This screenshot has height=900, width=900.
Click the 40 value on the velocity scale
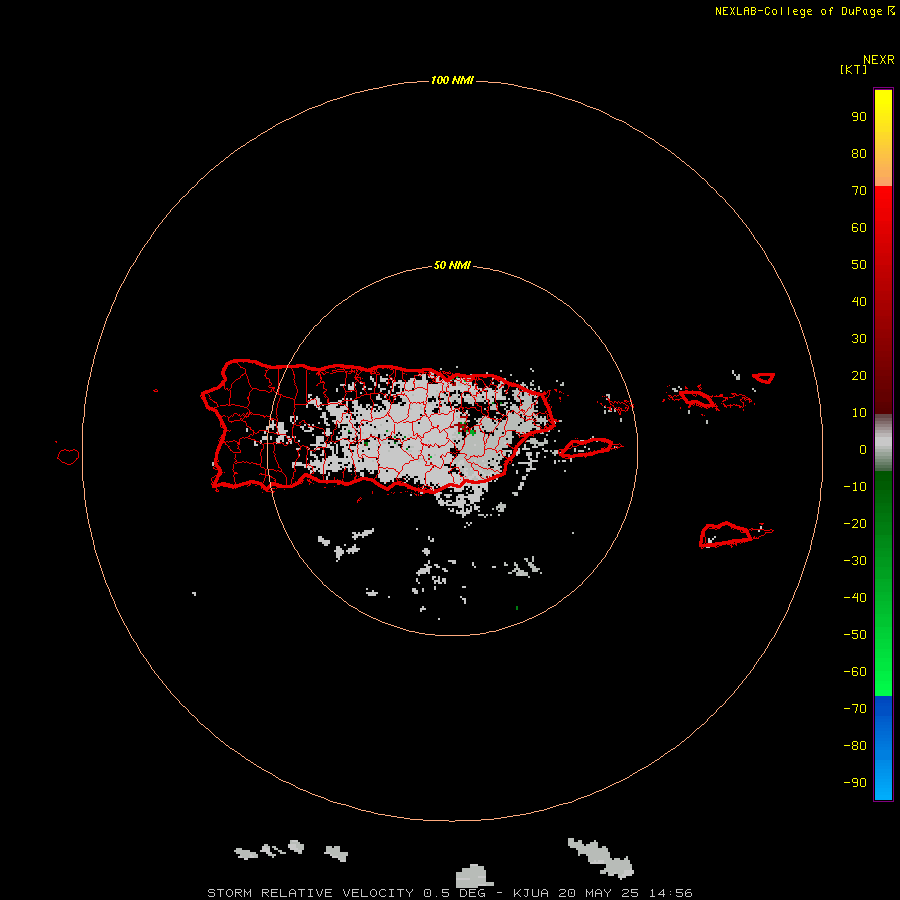coord(859,302)
